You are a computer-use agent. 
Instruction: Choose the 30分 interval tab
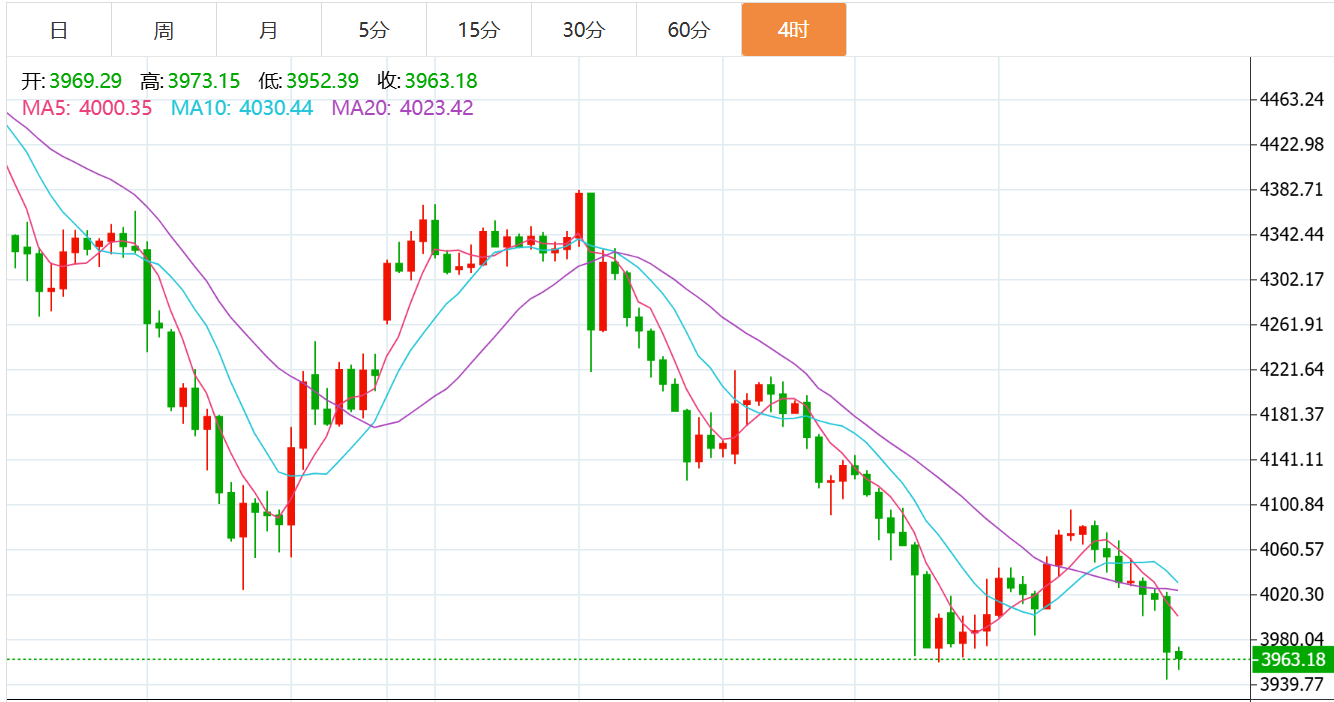click(584, 30)
